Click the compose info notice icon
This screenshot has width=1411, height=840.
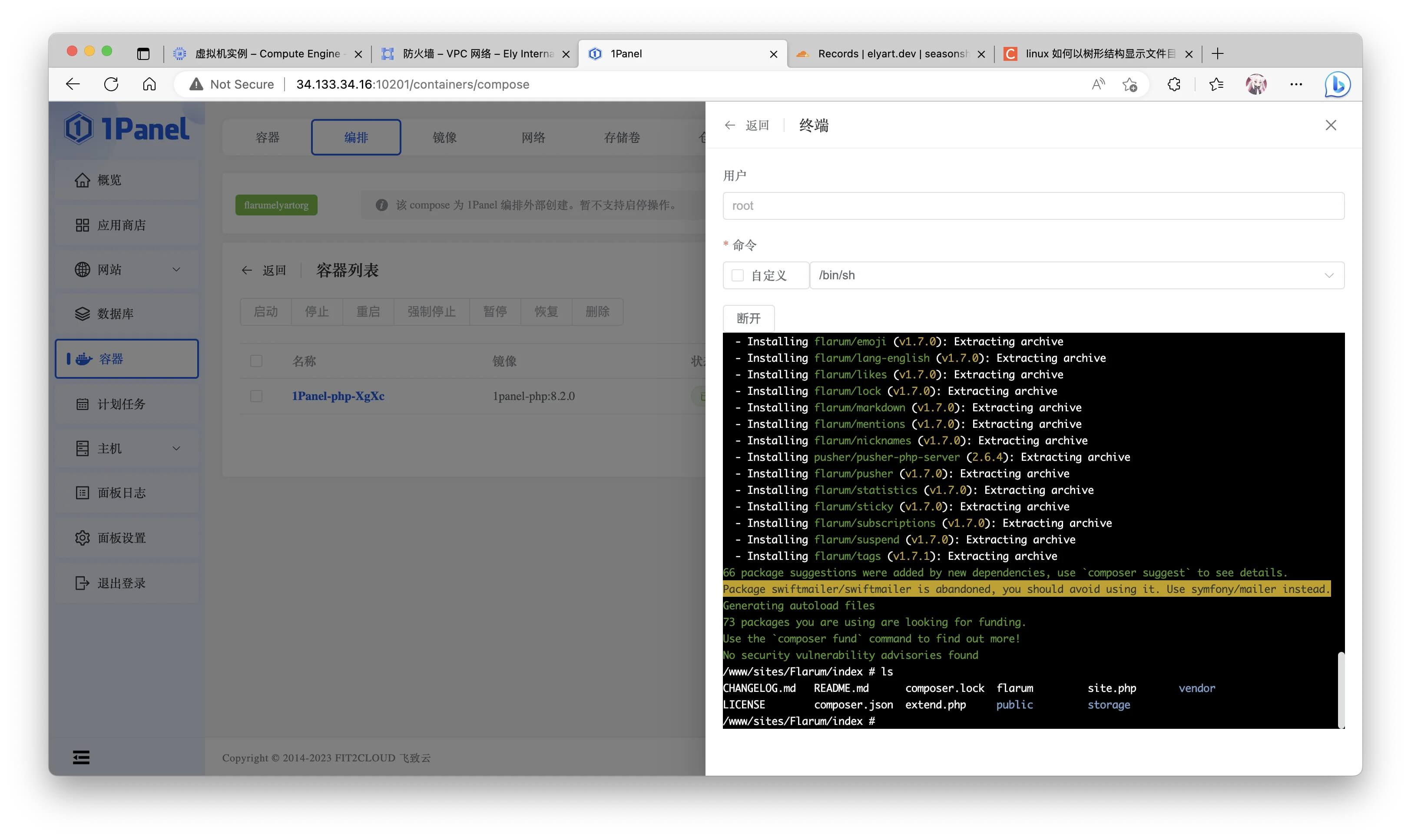(x=381, y=205)
